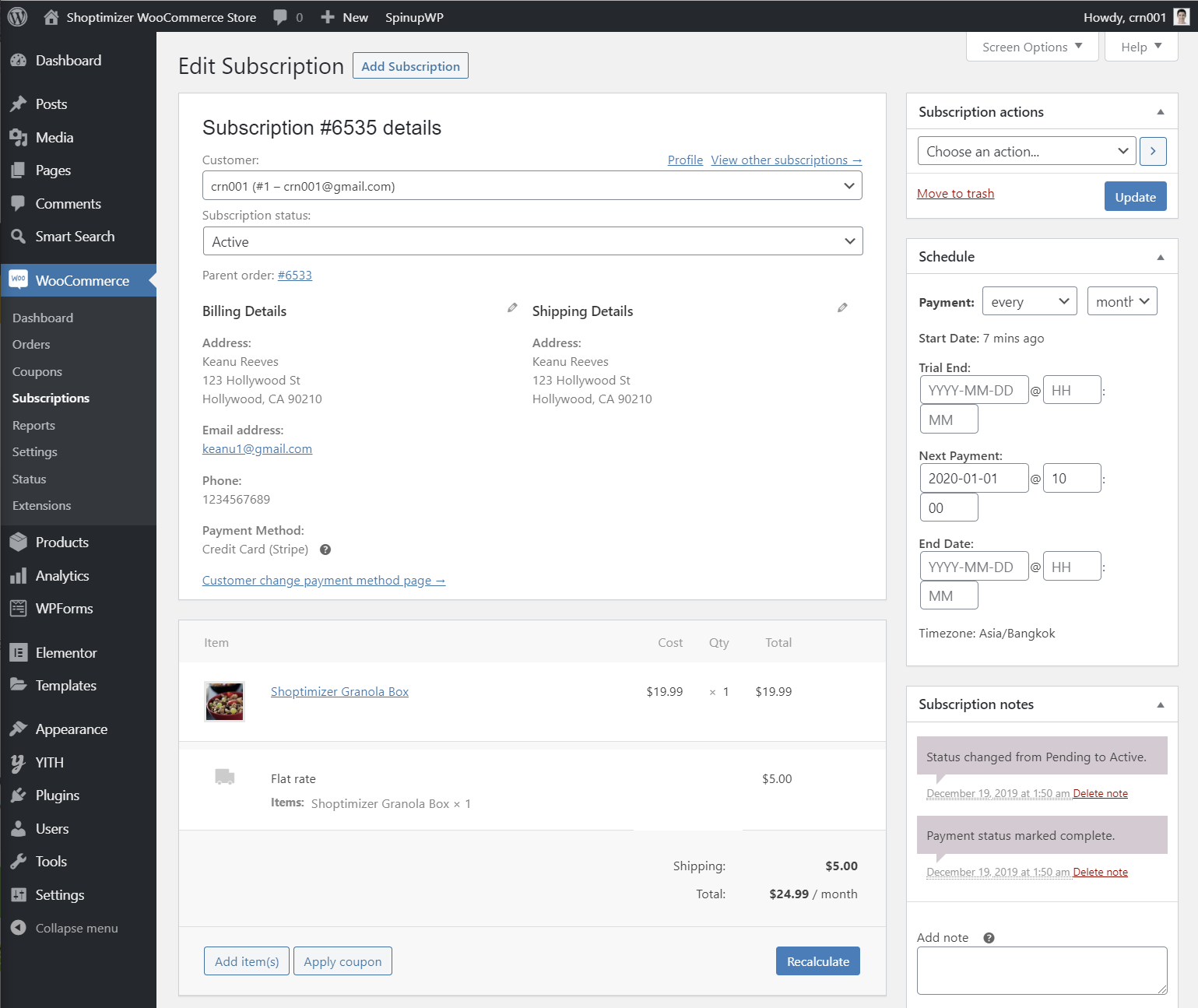The width and height of the screenshot is (1198, 1008).
Task: Click the Posts pin icon
Action: click(x=19, y=104)
